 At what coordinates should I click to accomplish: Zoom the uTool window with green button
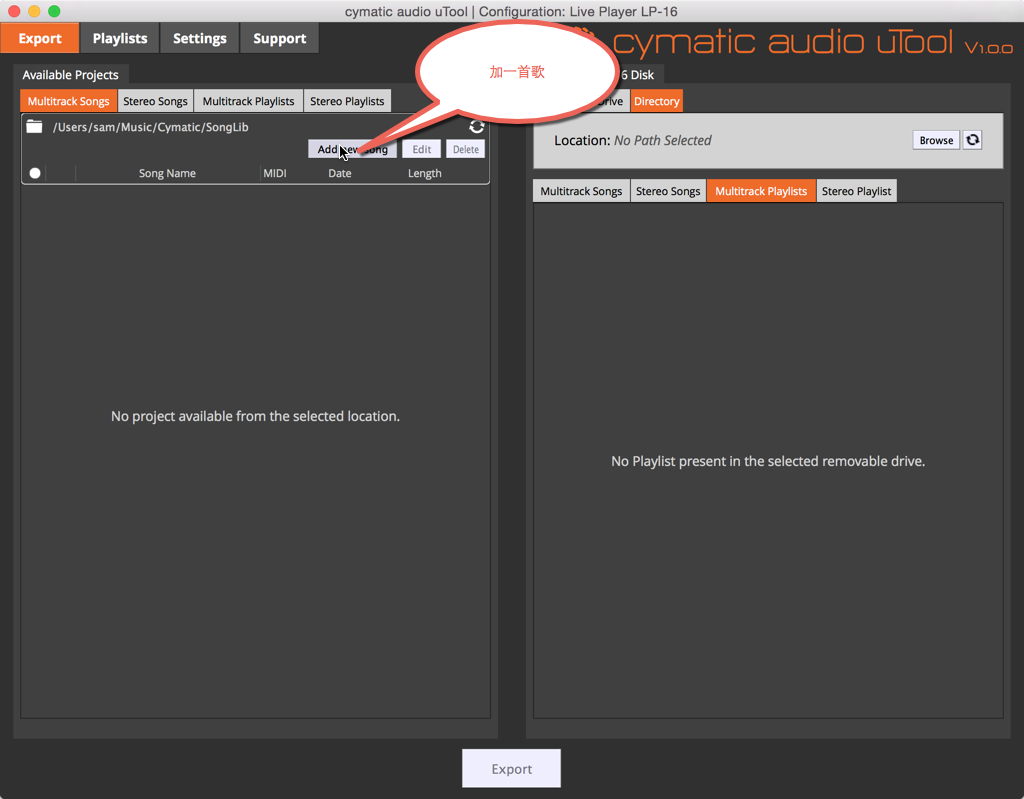click(x=54, y=11)
